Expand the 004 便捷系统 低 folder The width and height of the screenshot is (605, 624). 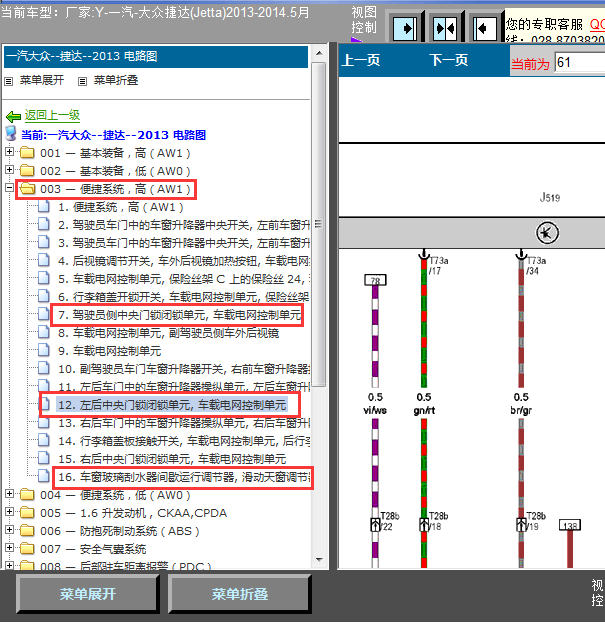click(x=10, y=493)
